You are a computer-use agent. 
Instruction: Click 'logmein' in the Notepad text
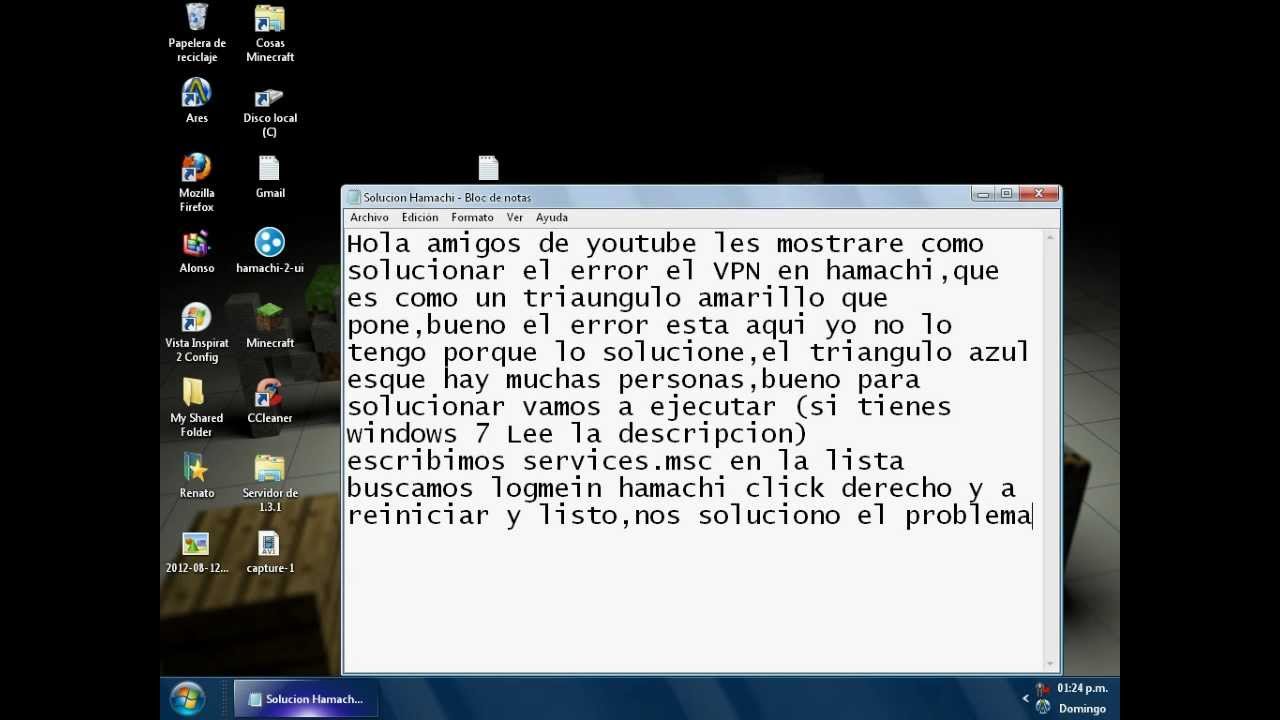(x=546, y=489)
